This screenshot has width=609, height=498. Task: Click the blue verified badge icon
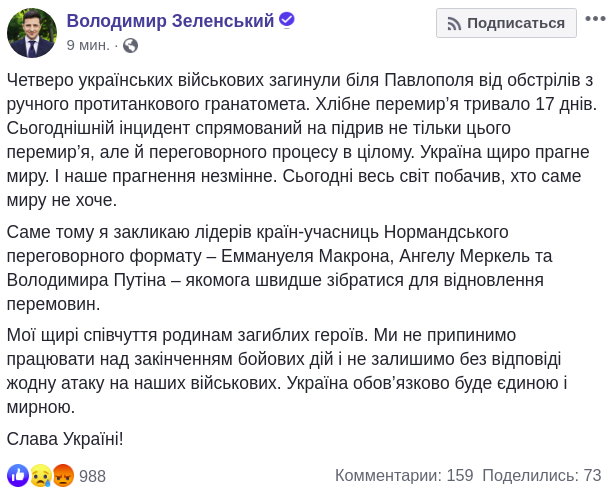[x=286, y=21]
